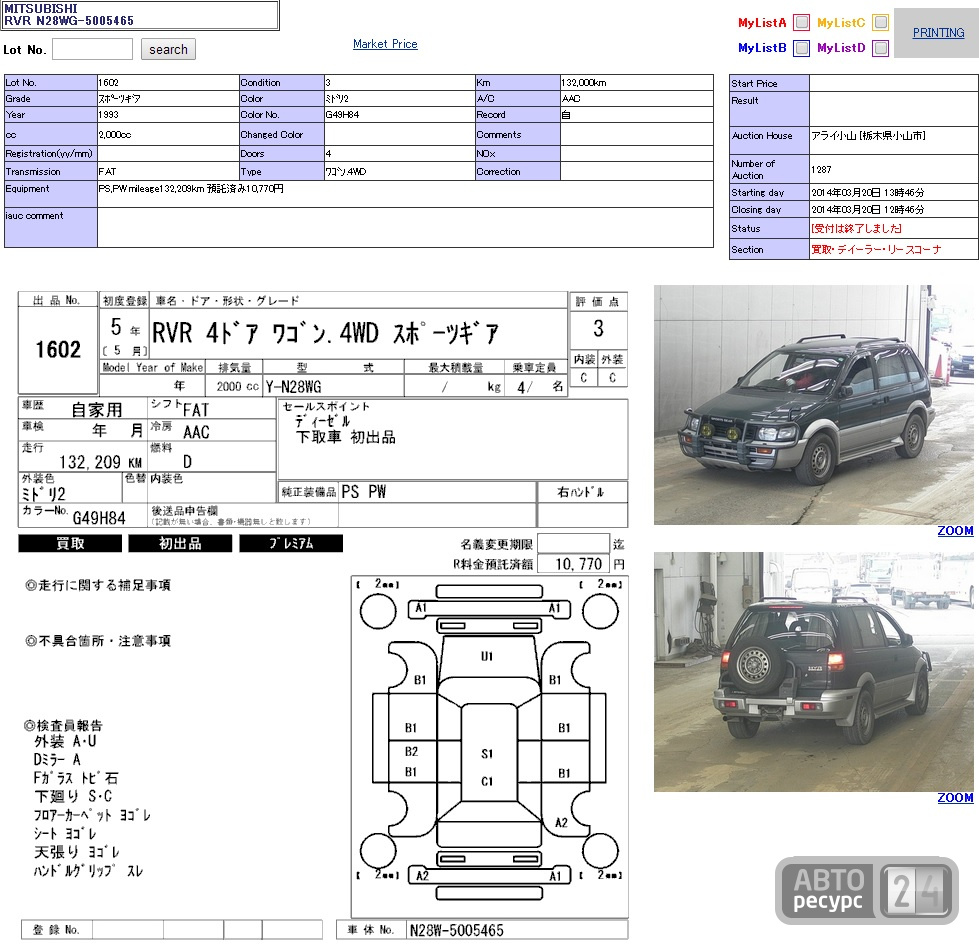The width and height of the screenshot is (979, 945).
Task: Click ZOOM under the front car photo
Action: pyautogui.click(x=955, y=531)
